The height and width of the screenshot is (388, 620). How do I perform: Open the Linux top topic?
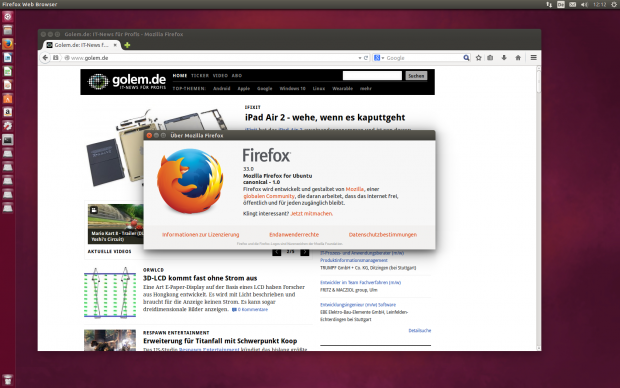click(x=319, y=89)
